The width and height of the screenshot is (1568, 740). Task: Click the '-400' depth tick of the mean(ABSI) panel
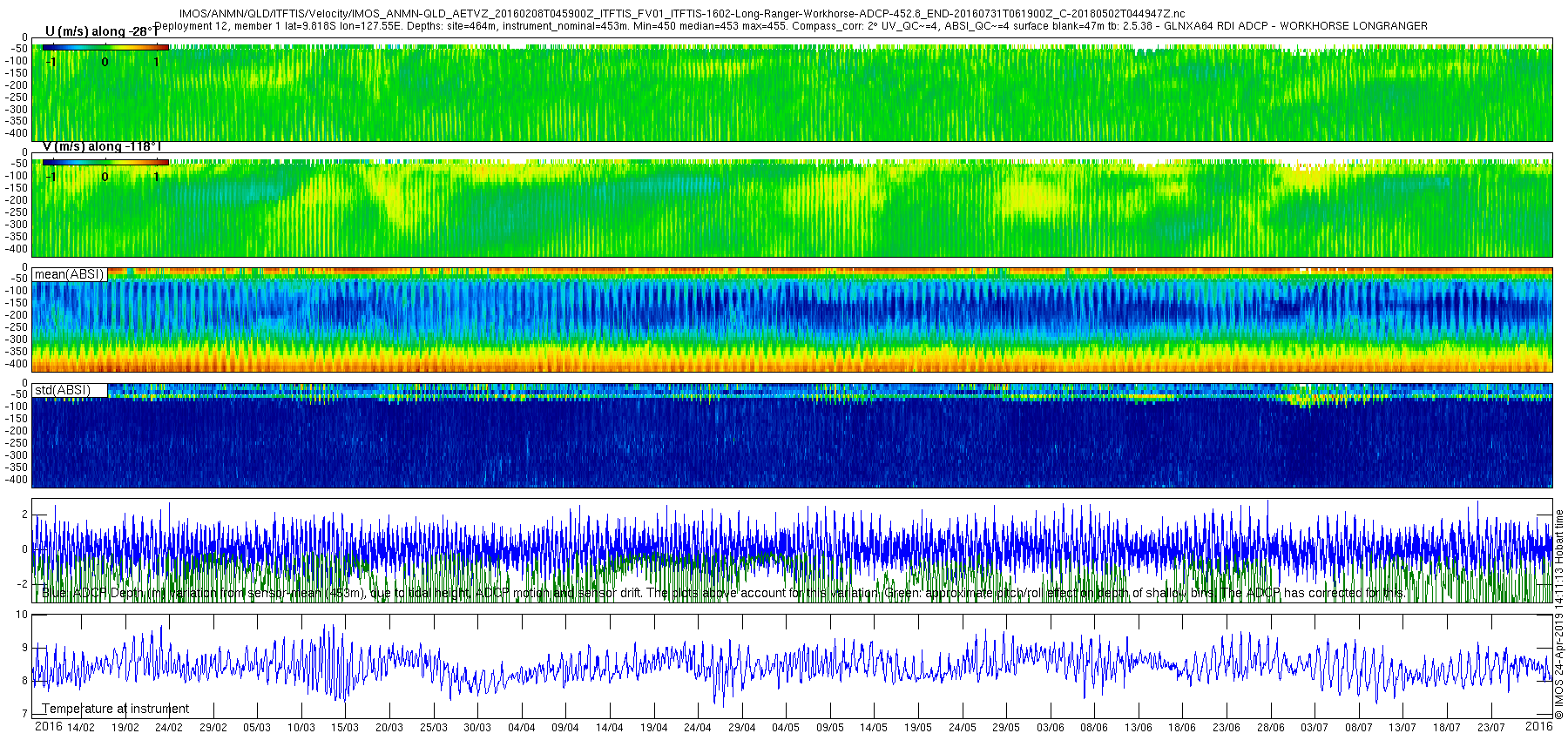(x=17, y=364)
